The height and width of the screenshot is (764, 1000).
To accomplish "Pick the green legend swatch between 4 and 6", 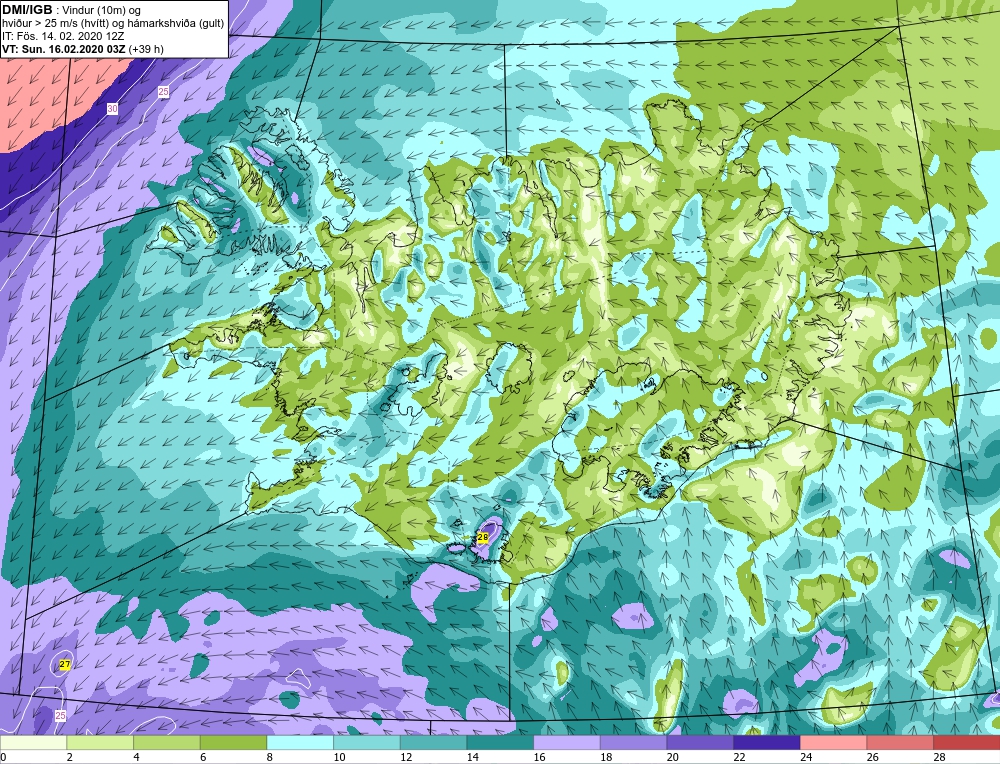I will click(x=166, y=743).
